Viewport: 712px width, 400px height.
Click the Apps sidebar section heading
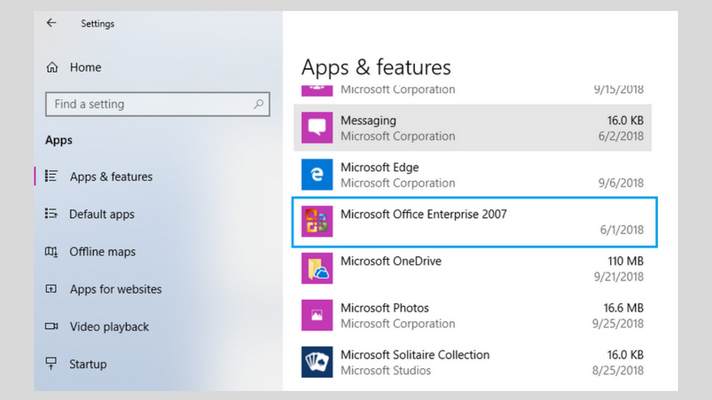tap(59, 140)
